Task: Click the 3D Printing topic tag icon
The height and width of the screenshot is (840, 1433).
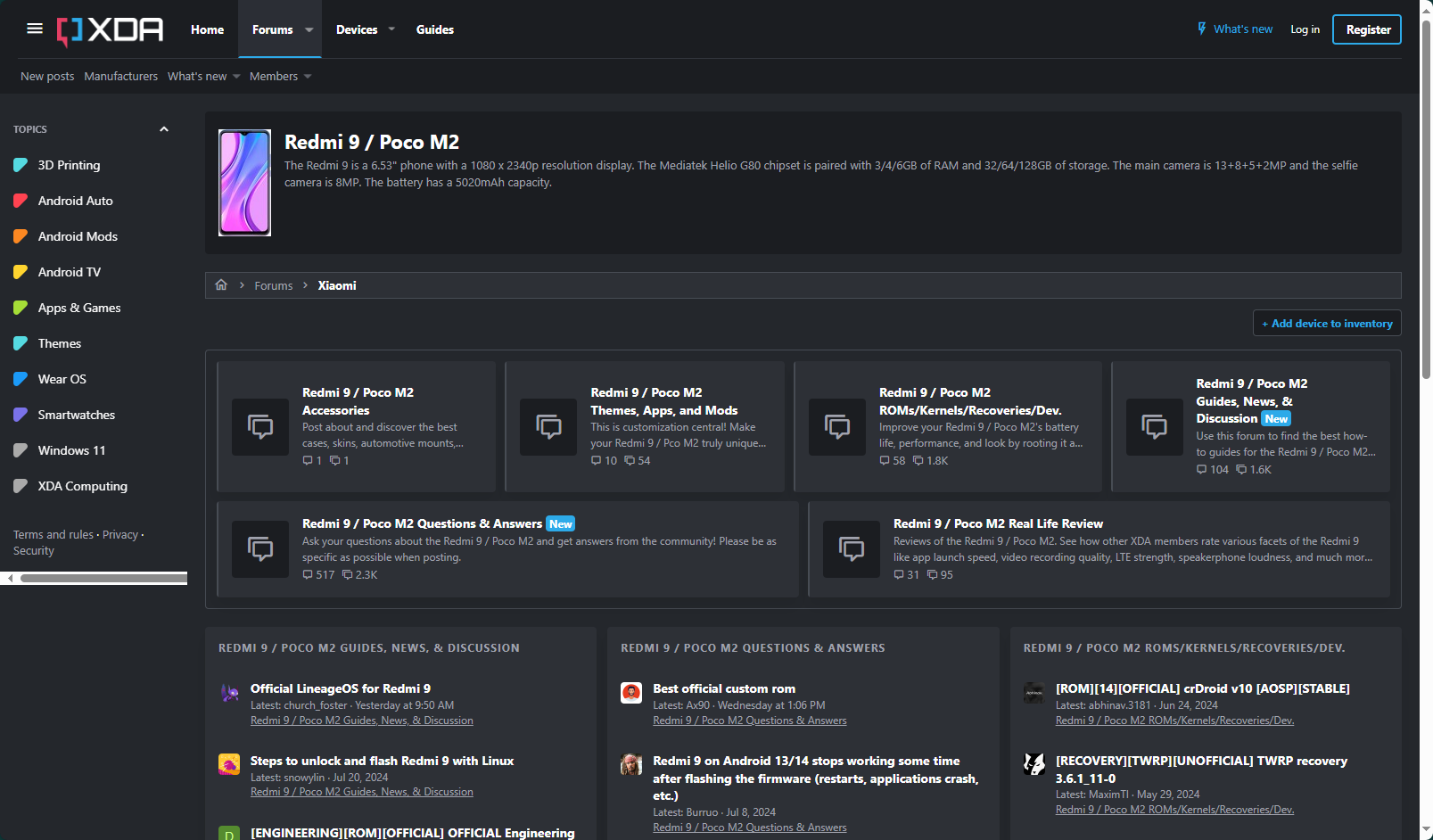Action: pos(21,165)
